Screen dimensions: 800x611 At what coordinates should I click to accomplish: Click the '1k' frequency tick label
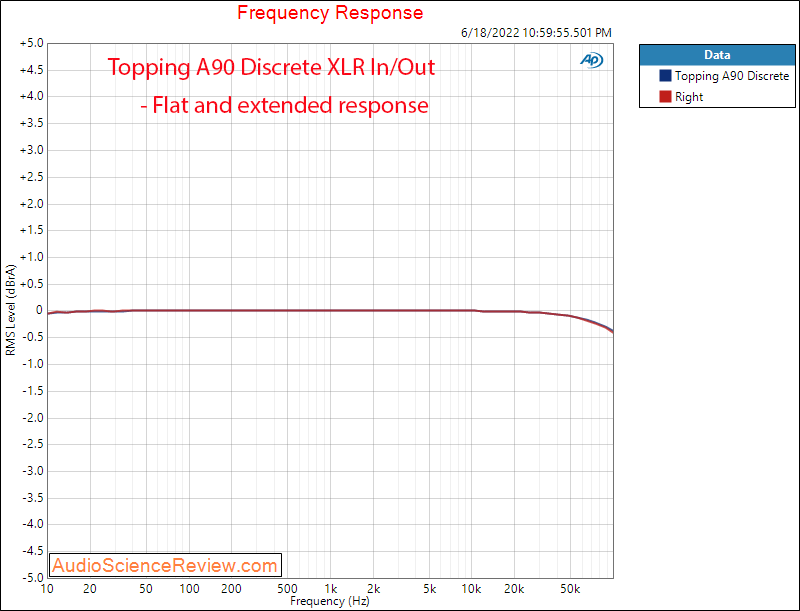click(x=331, y=589)
